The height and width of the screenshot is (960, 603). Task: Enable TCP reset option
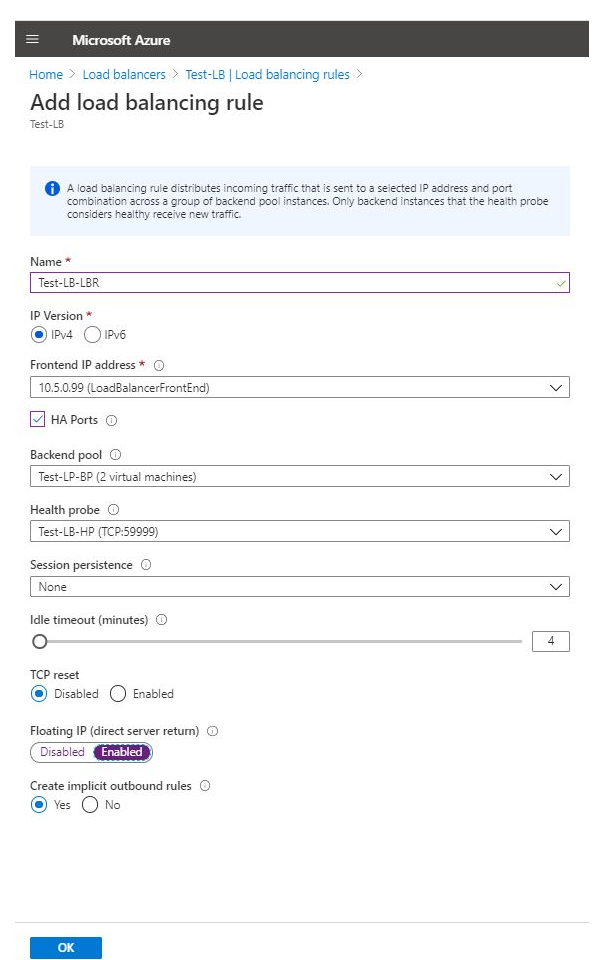click(x=118, y=693)
